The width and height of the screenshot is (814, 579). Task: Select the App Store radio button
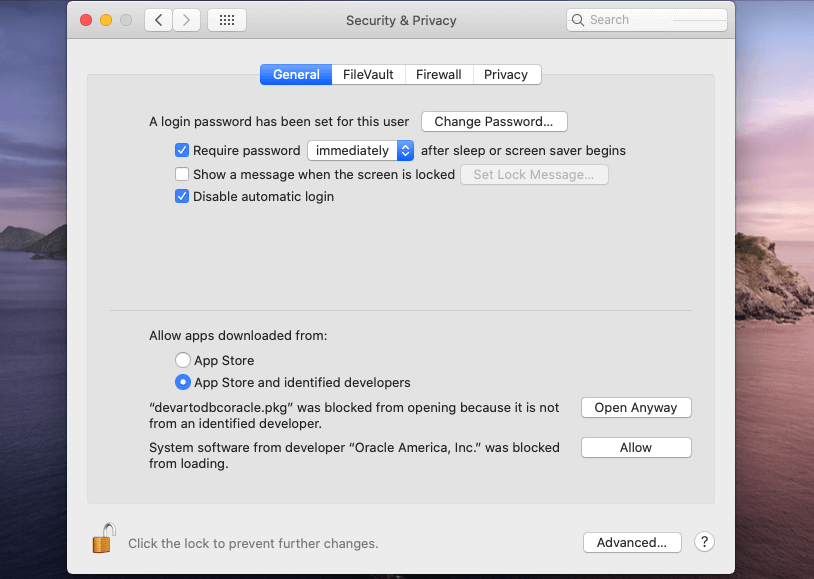(183, 360)
